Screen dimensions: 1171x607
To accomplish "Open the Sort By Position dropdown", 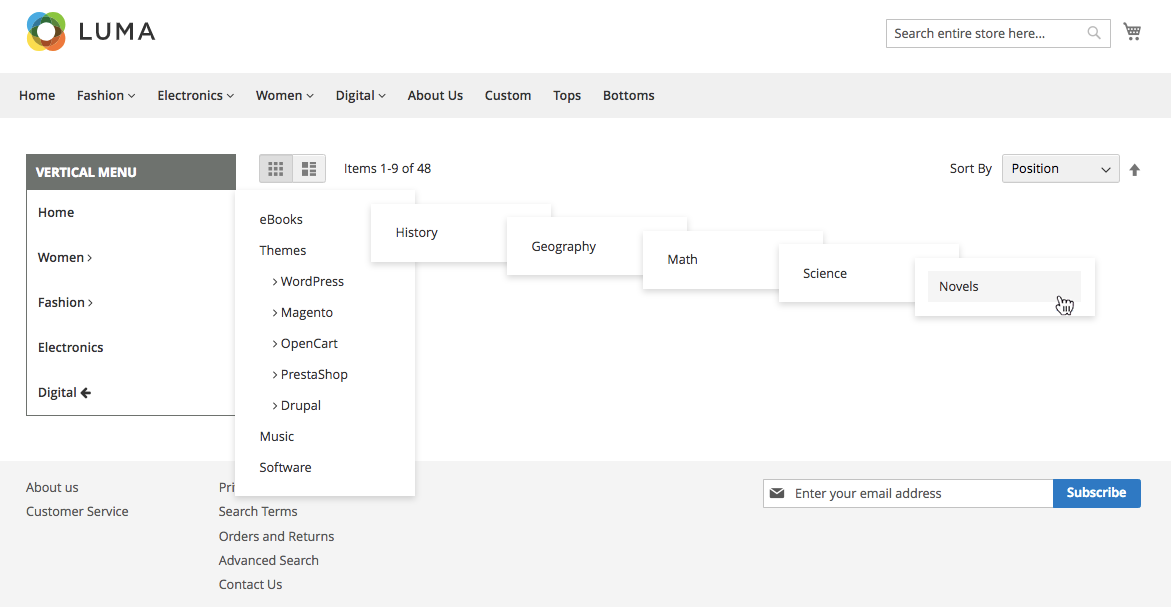I will coord(1060,169).
